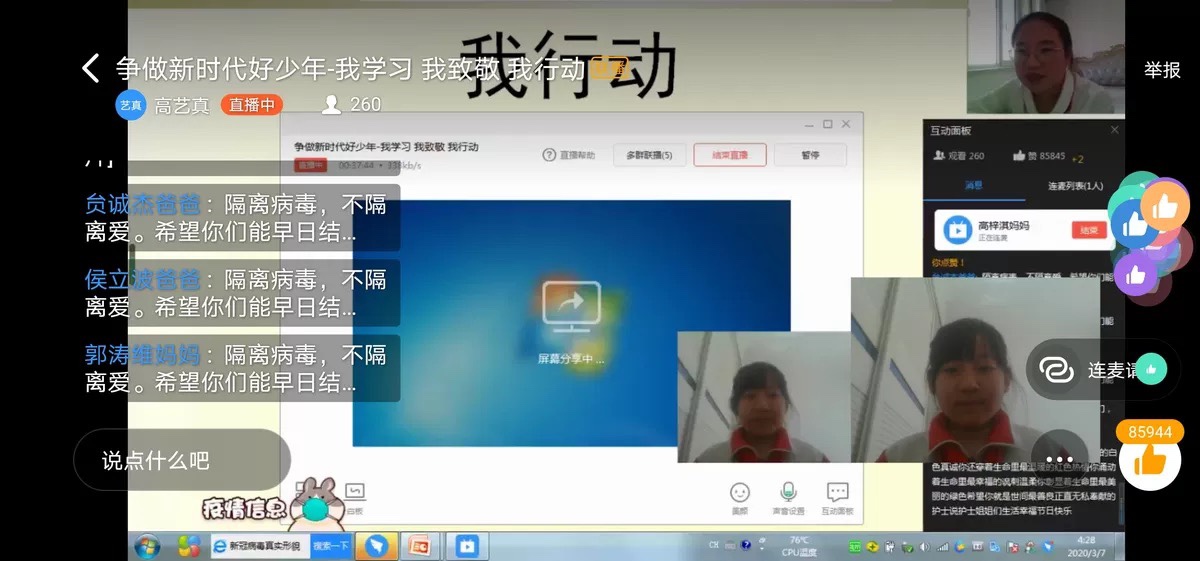Tap the 举报 report button
Viewport: 1200px width, 561px height.
pyautogui.click(x=1162, y=70)
